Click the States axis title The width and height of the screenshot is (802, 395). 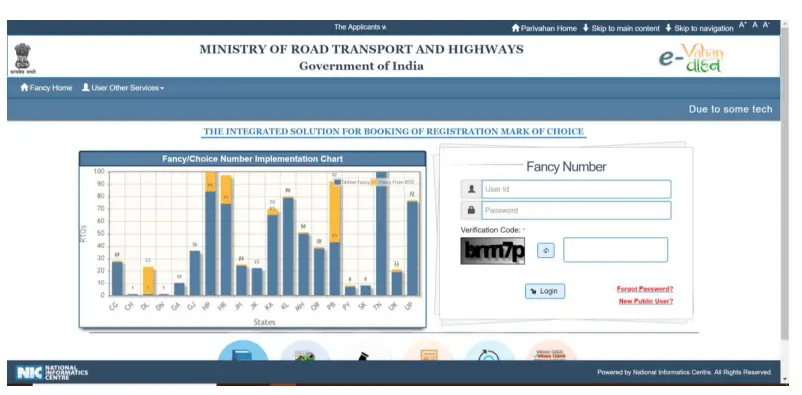click(x=264, y=322)
